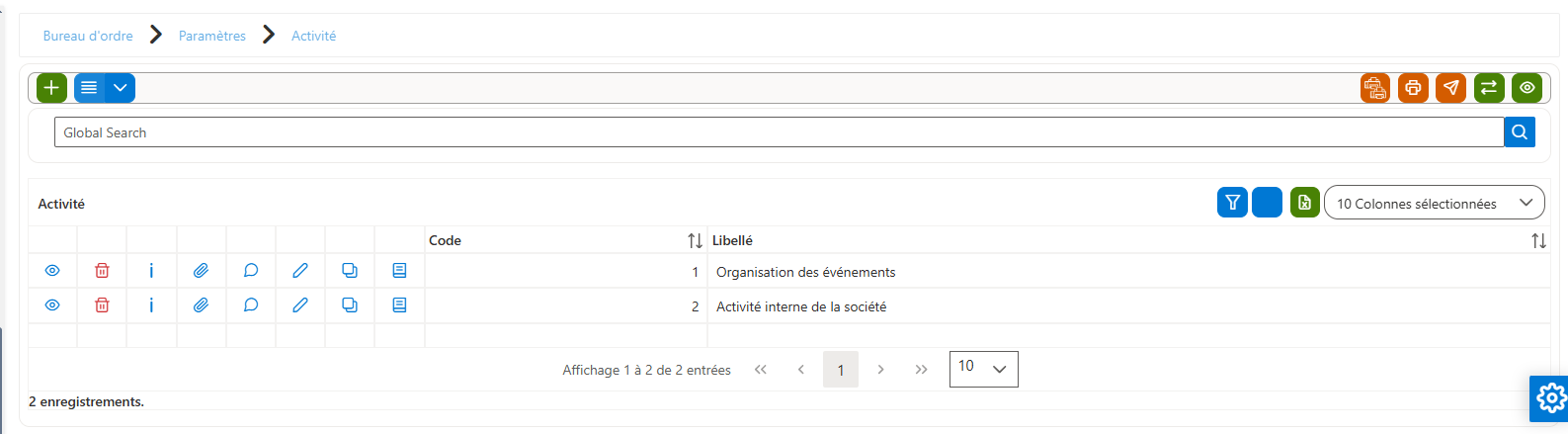
Task: Sort by the Code column header
Action: [x=565, y=240]
